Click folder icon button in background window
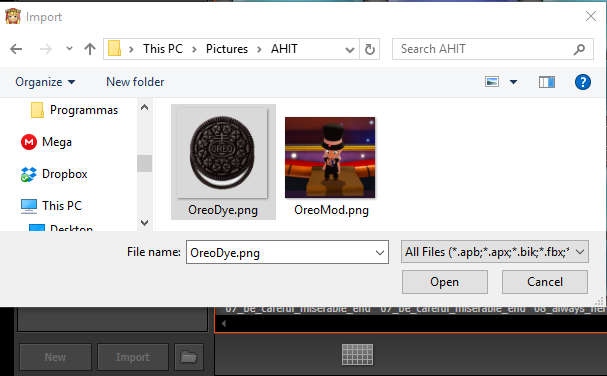Image resolution: width=607 pixels, height=376 pixels. 189,357
